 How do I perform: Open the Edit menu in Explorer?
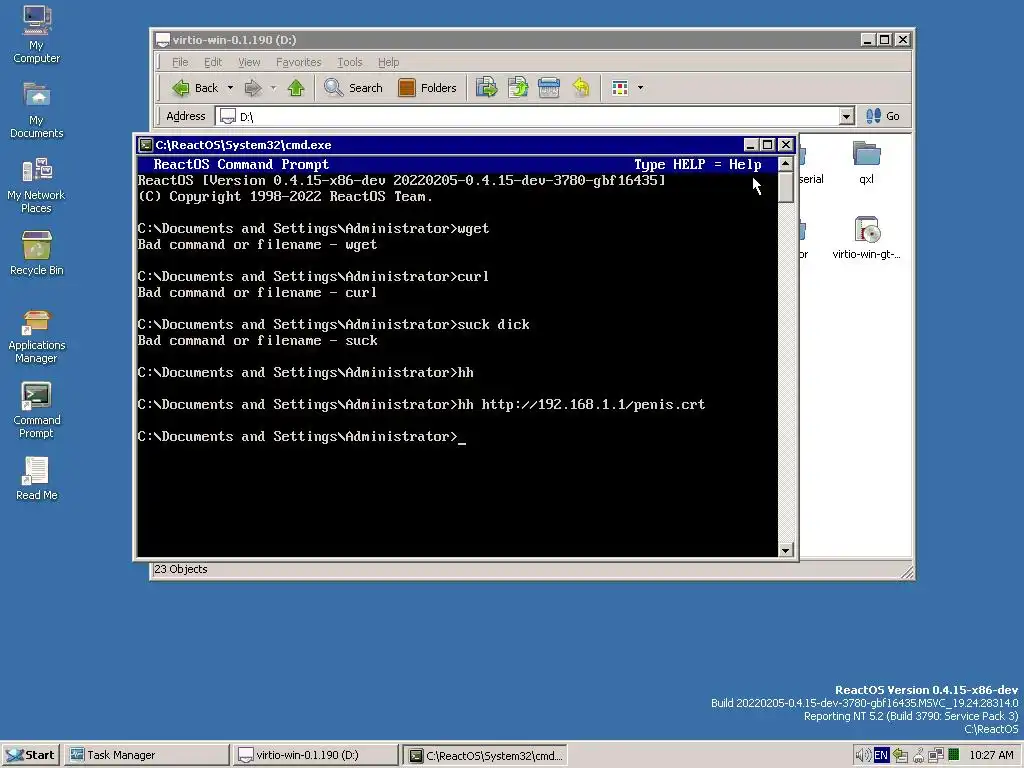click(213, 62)
